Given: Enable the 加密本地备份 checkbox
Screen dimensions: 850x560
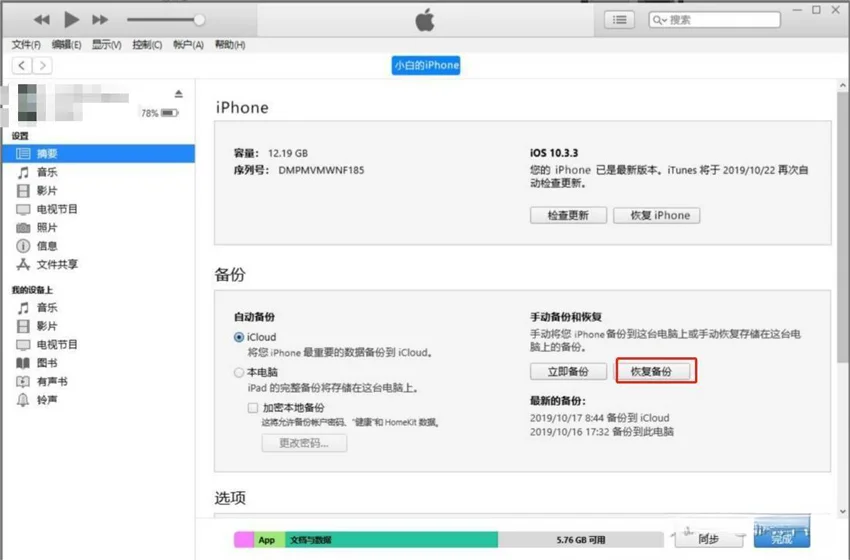Looking at the screenshot, I should click(253, 408).
